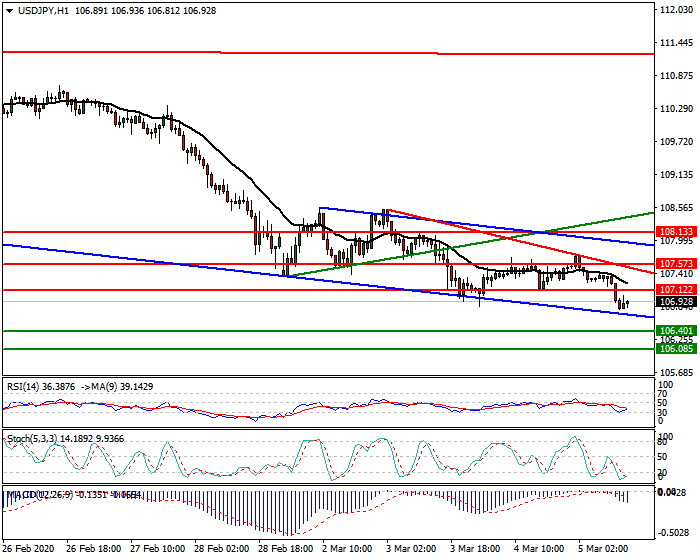The image size is (700, 560).
Task: Click the 26 Feb 2020 date label
Action: point(29,549)
